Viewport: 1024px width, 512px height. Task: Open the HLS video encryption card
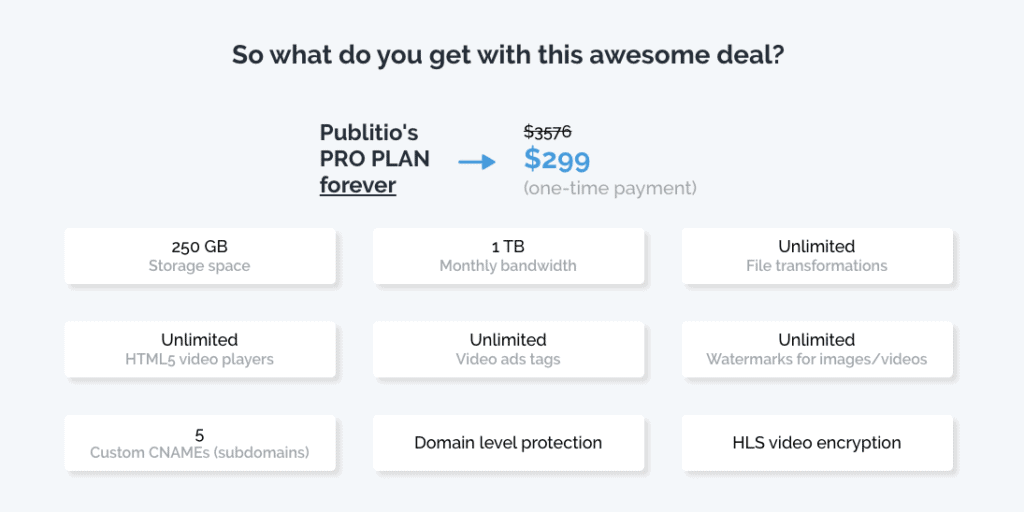tap(818, 443)
